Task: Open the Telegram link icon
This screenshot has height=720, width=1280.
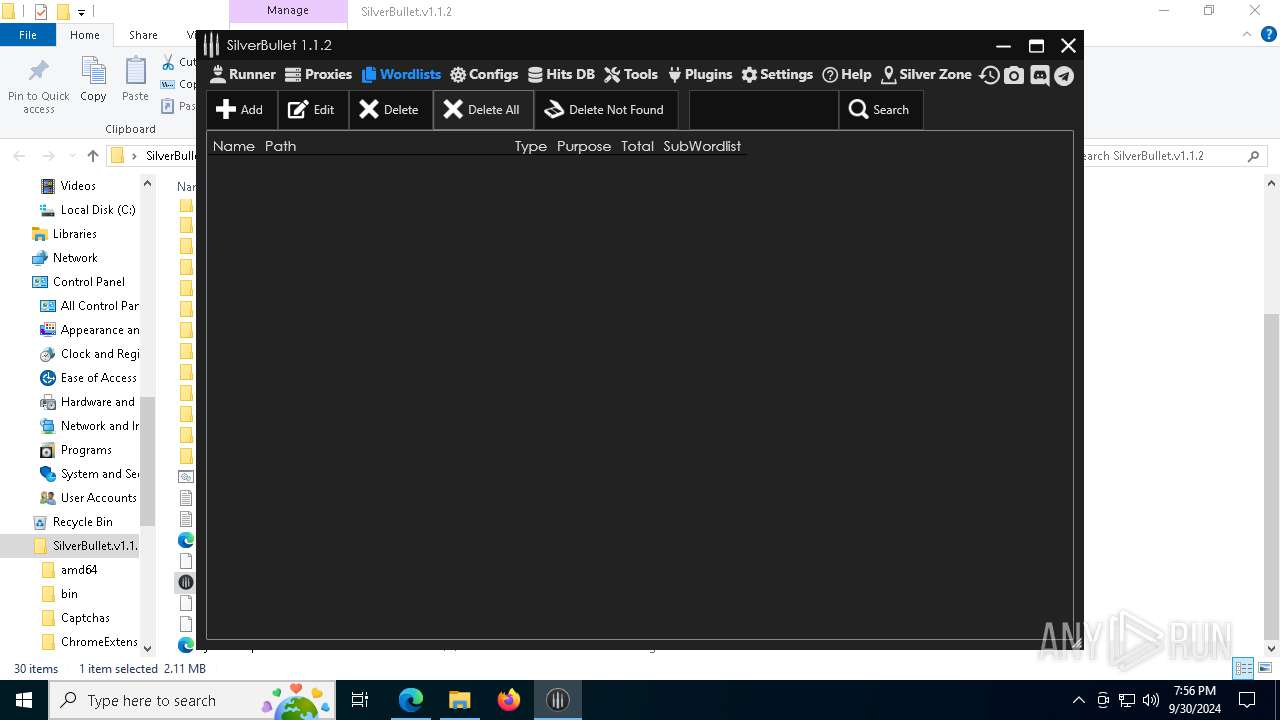Action: [x=1064, y=75]
